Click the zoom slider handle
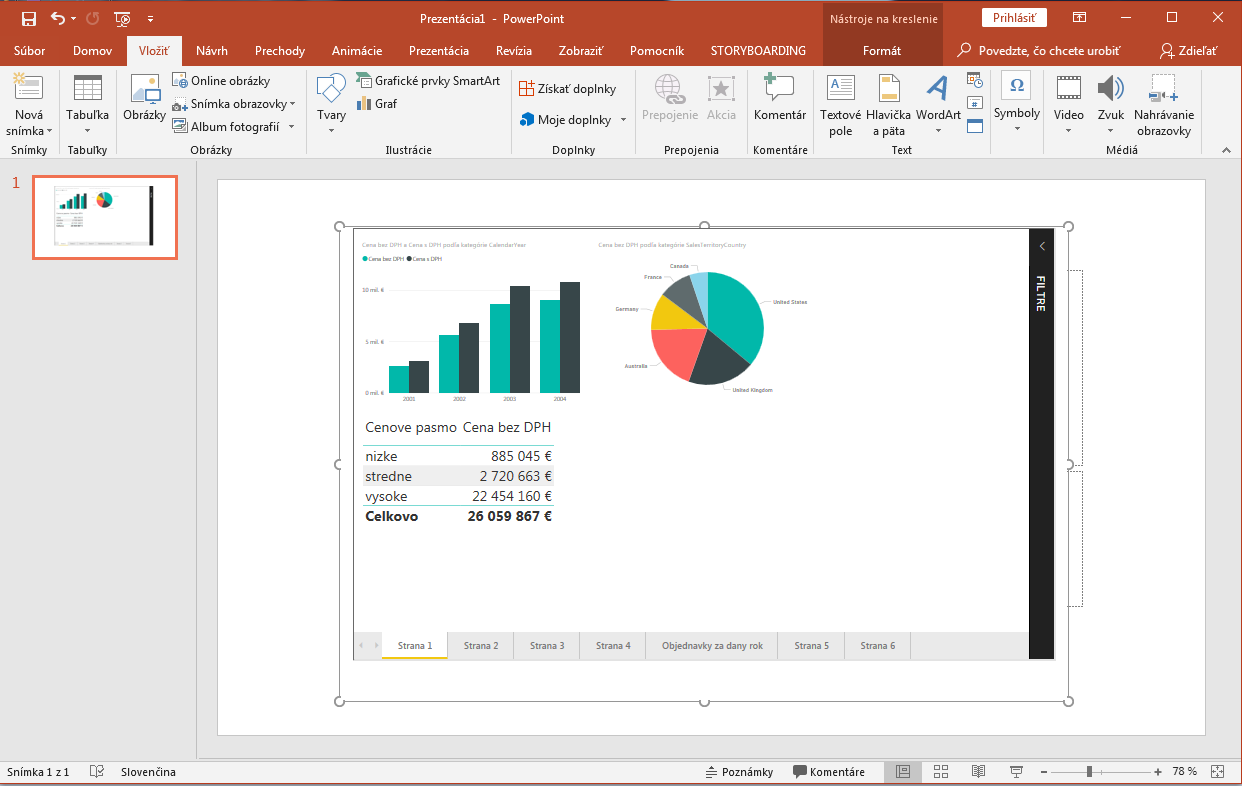The height and width of the screenshot is (786, 1242). click(1089, 772)
